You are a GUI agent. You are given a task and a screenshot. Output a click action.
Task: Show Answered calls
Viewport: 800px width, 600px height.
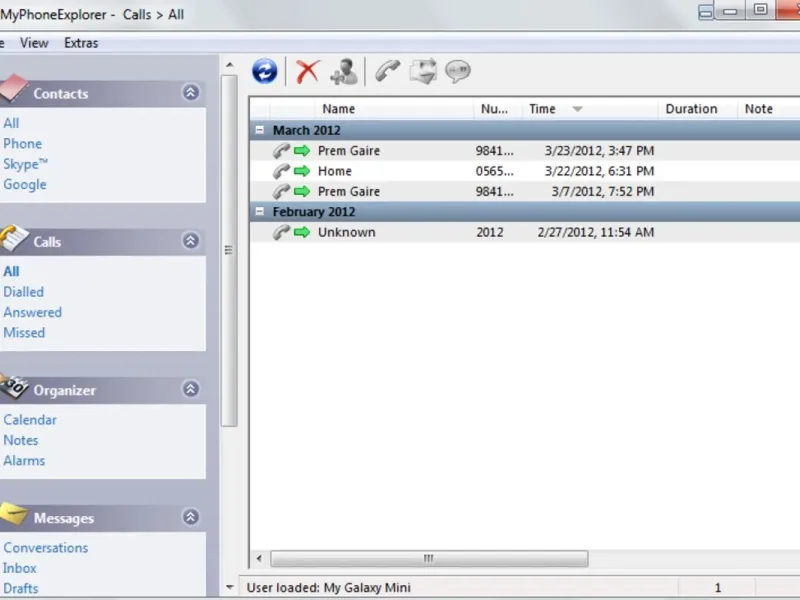pyautogui.click(x=32, y=312)
